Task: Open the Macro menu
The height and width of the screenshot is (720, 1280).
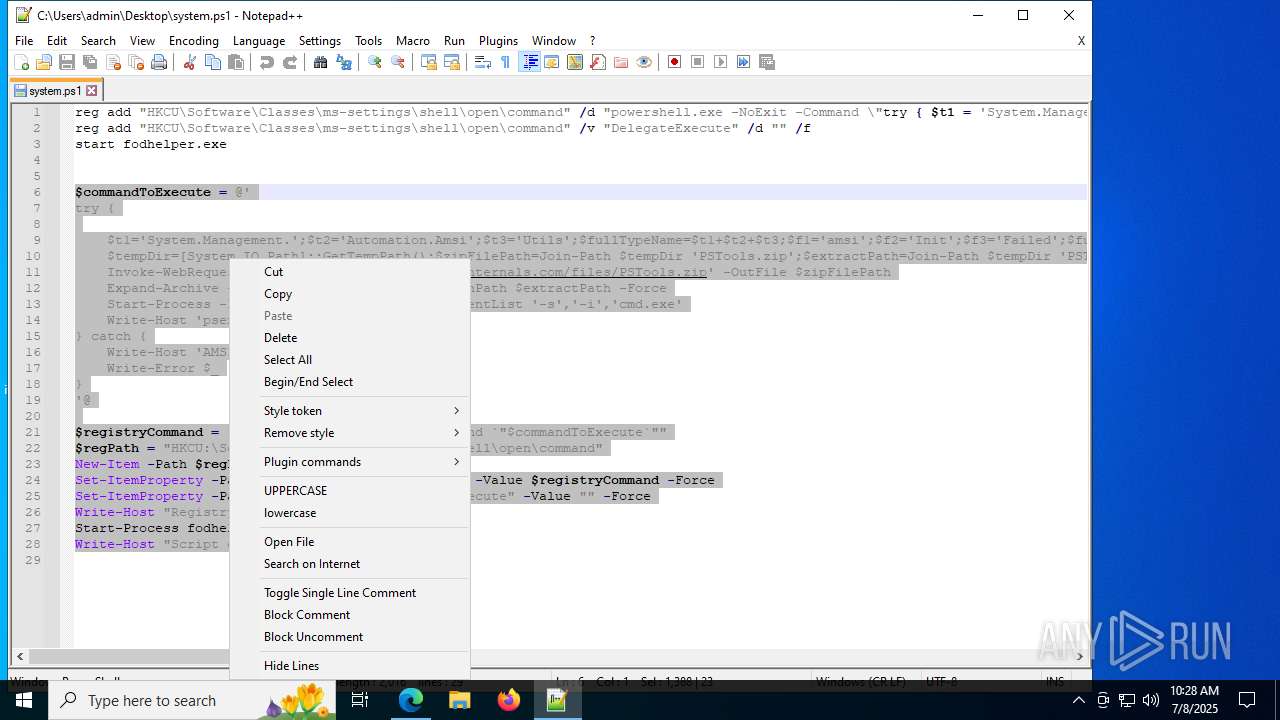Action: pyautogui.click(x=412, y=41)
